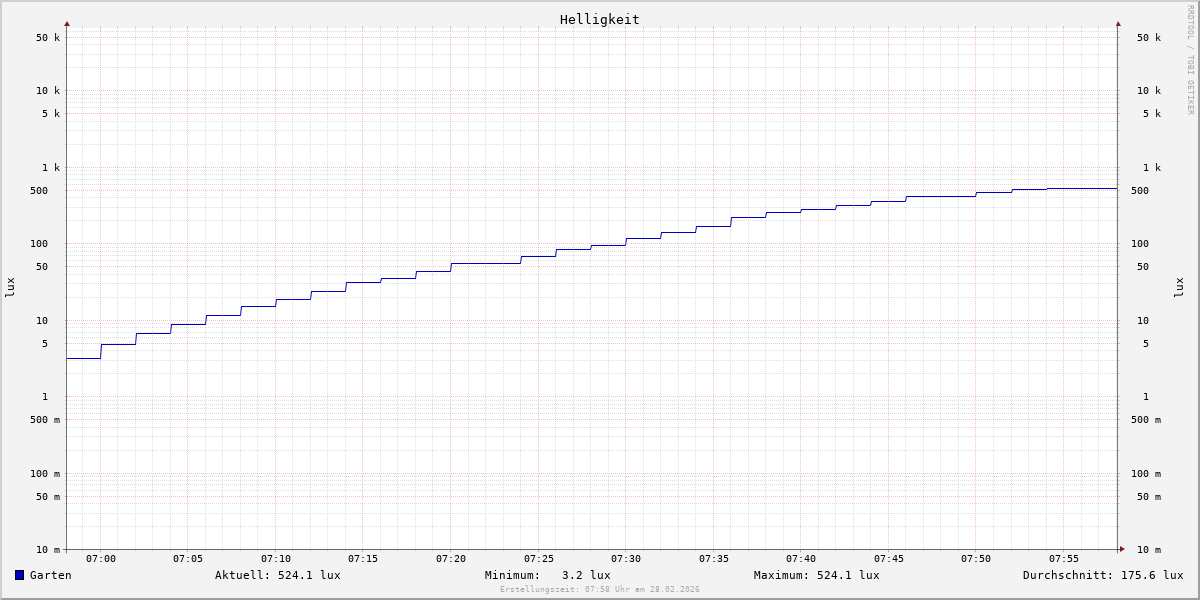Click the red arrow ending the time axis
1200x600 pixels.
pos(1122,549)
